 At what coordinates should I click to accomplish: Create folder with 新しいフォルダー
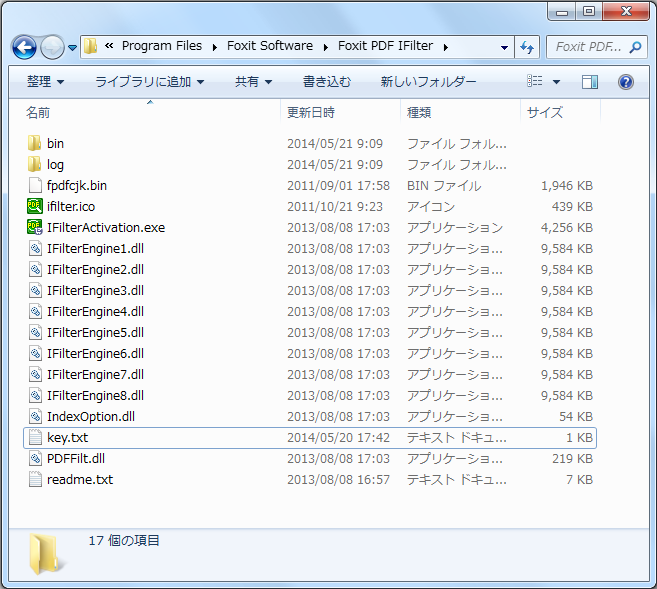[428, 81]
